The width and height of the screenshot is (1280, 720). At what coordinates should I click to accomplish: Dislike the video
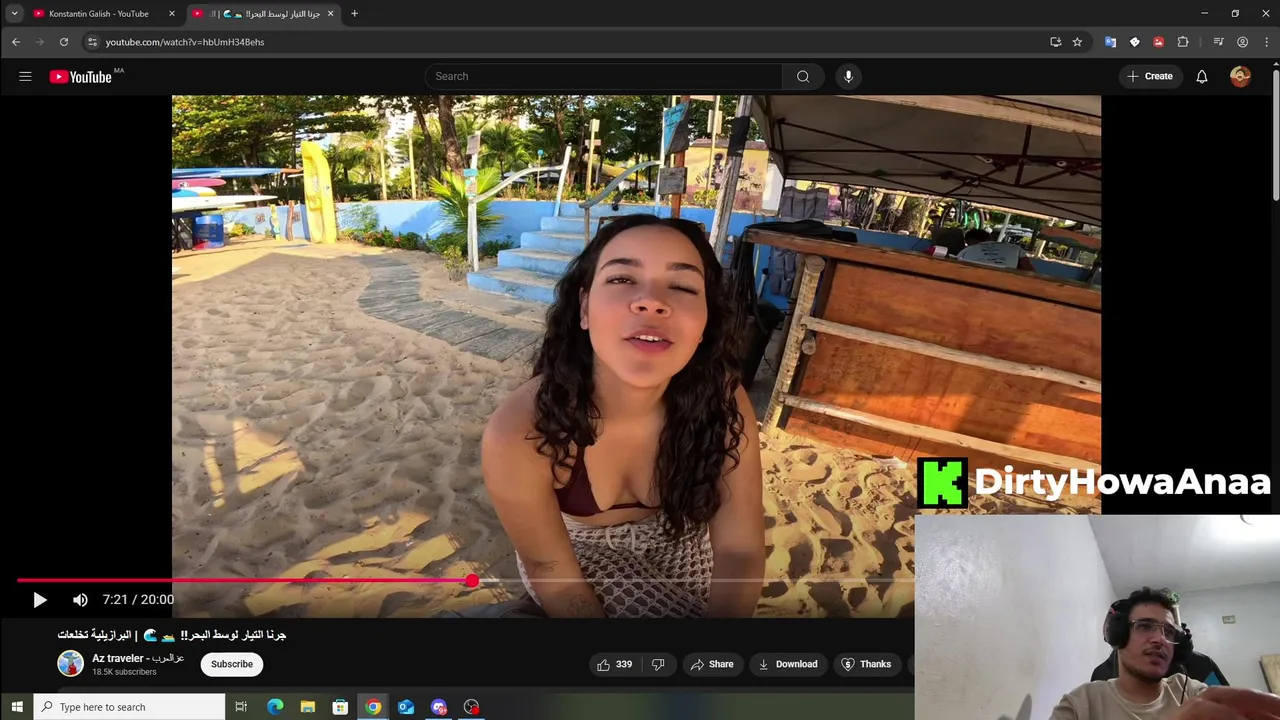point(658,664)
